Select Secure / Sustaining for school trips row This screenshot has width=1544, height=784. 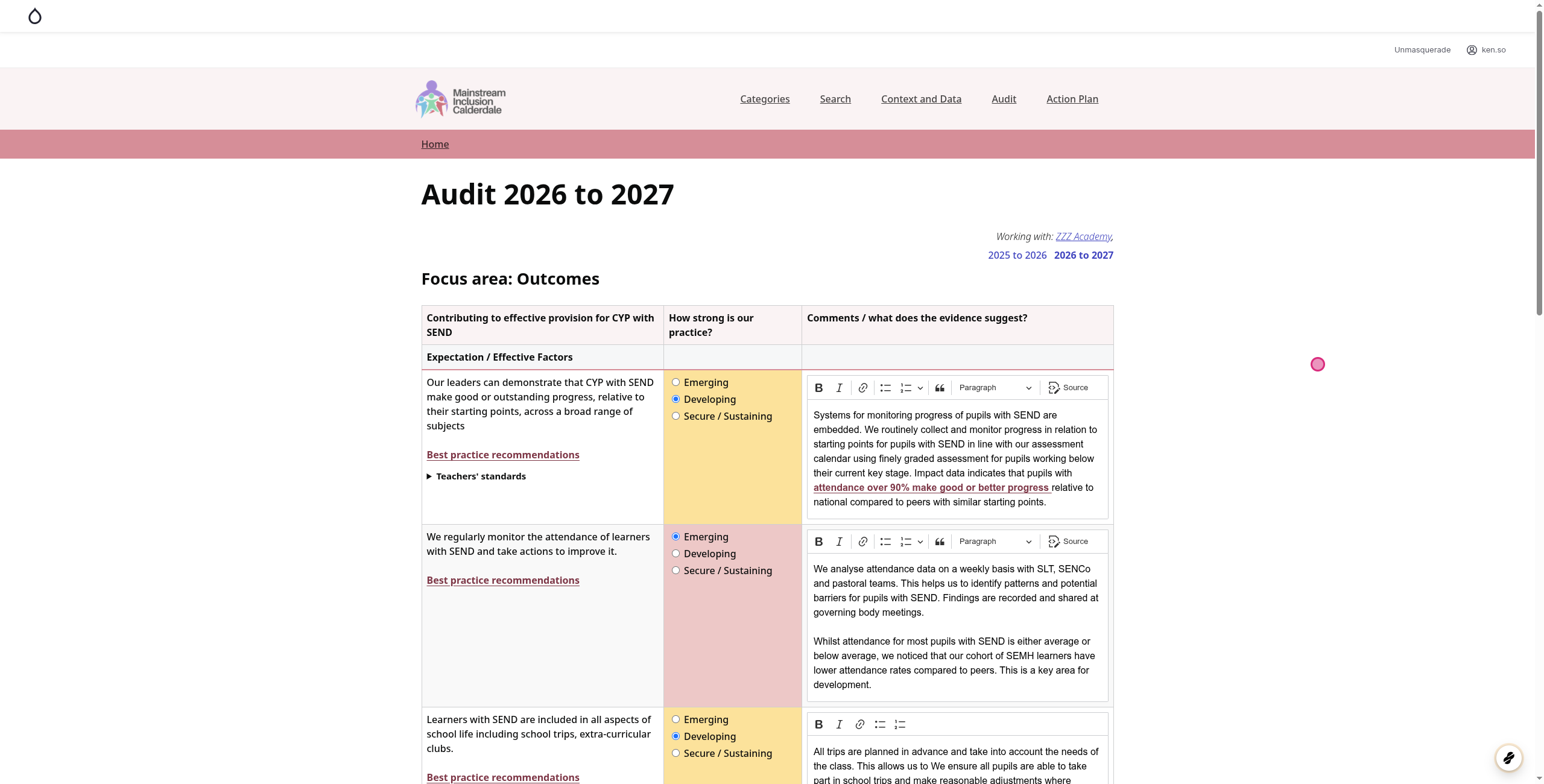pos(675,753)
